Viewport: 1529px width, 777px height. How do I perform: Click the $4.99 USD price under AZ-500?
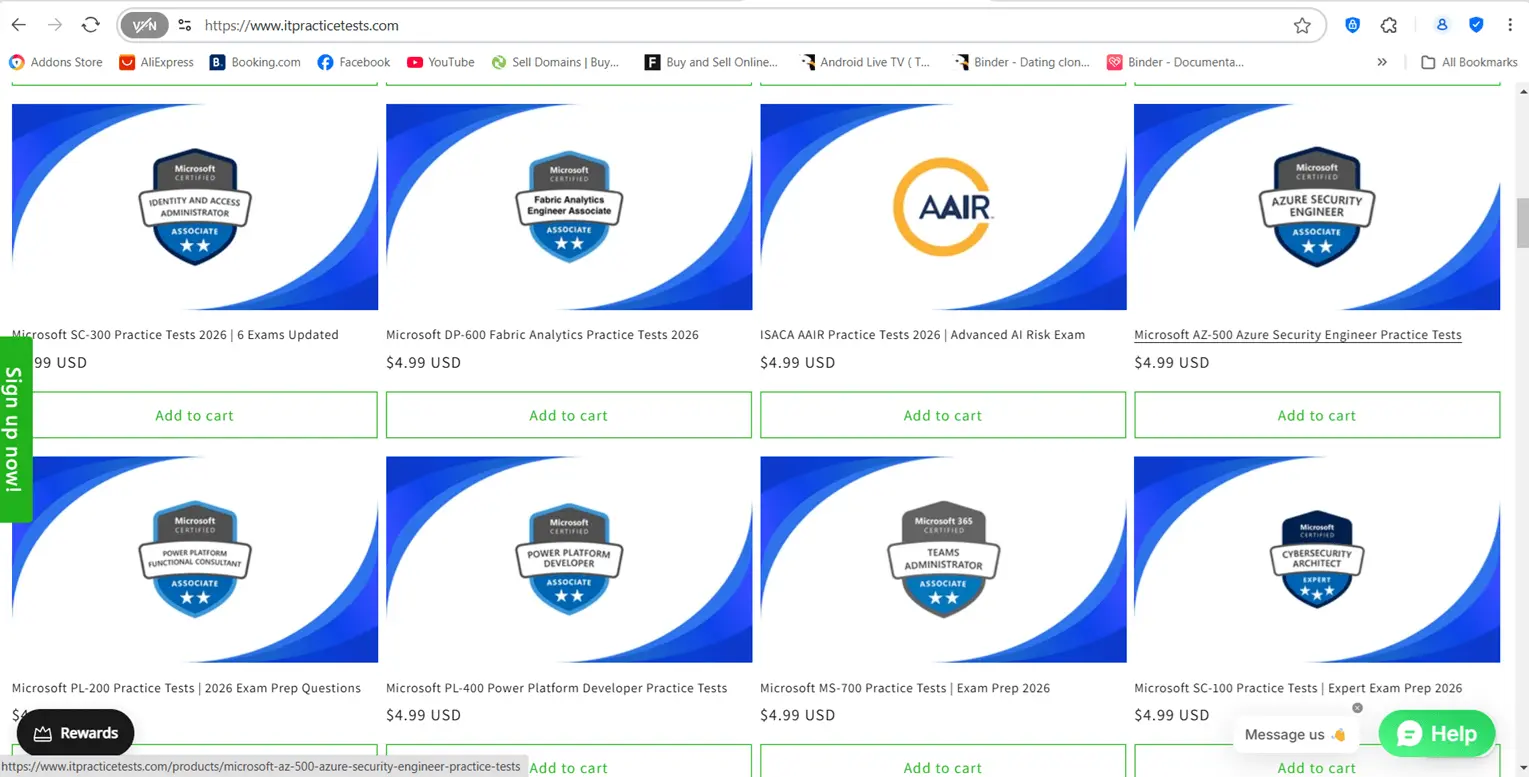pos(1171,362)
